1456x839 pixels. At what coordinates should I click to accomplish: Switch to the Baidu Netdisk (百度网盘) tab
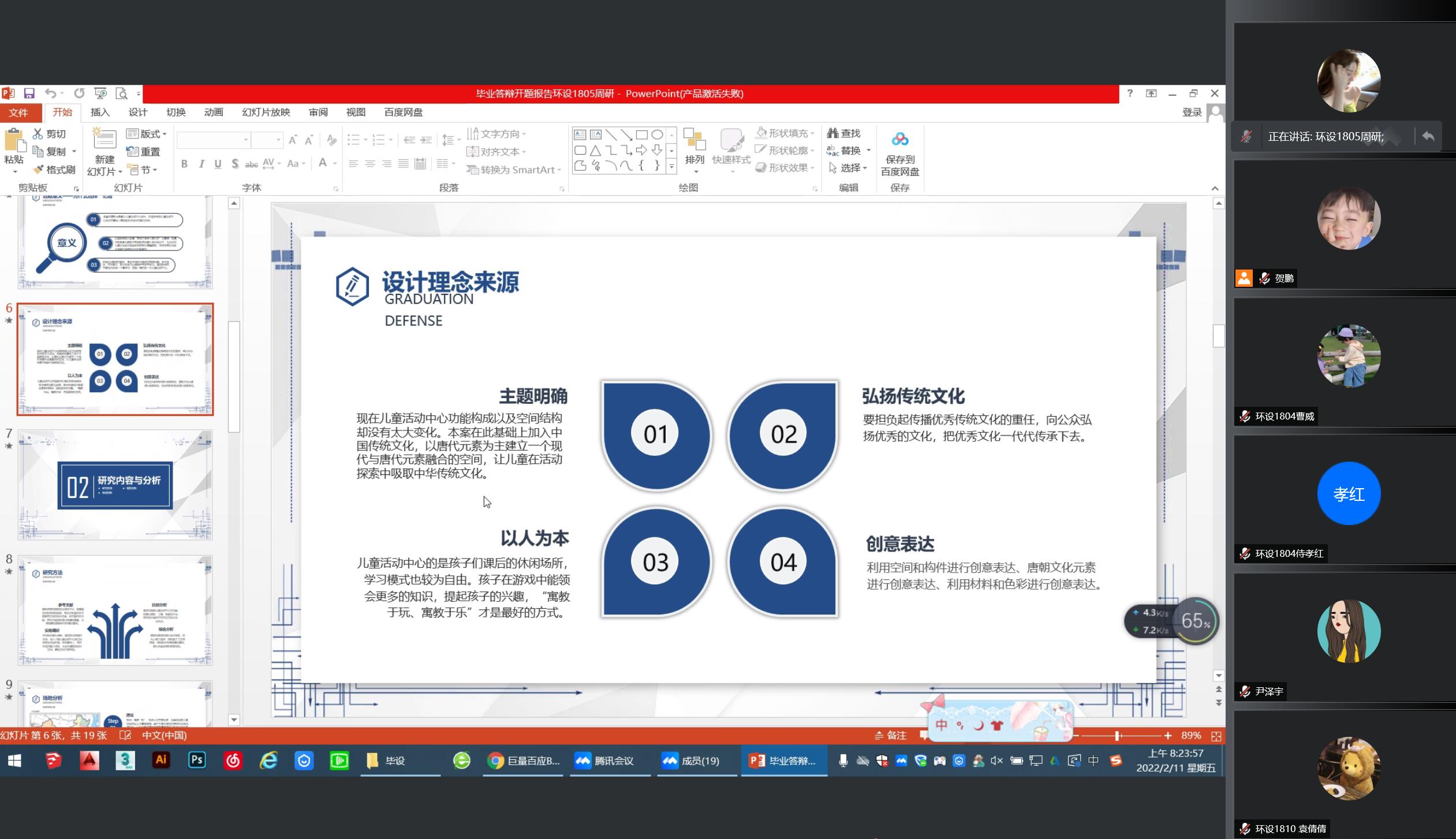[404, 112]
